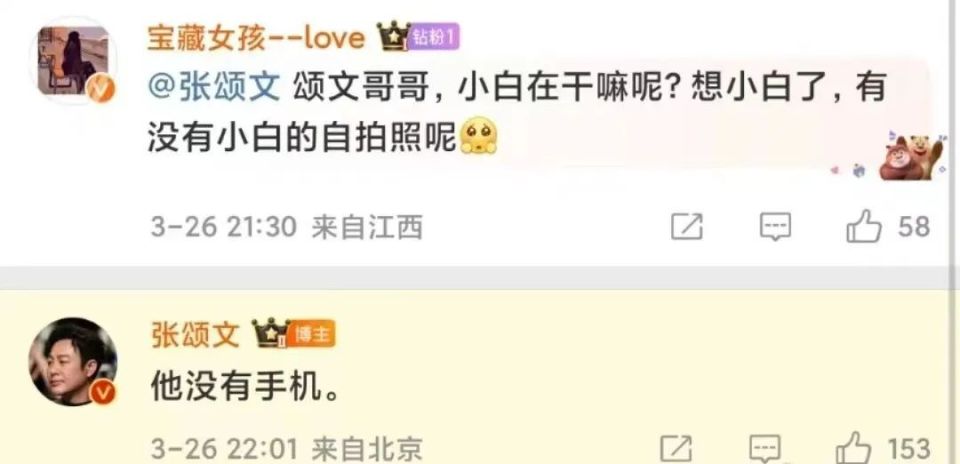The image size is (960, 464).
Task: Open username 张颂文 in reply
Action: [195, 335]
